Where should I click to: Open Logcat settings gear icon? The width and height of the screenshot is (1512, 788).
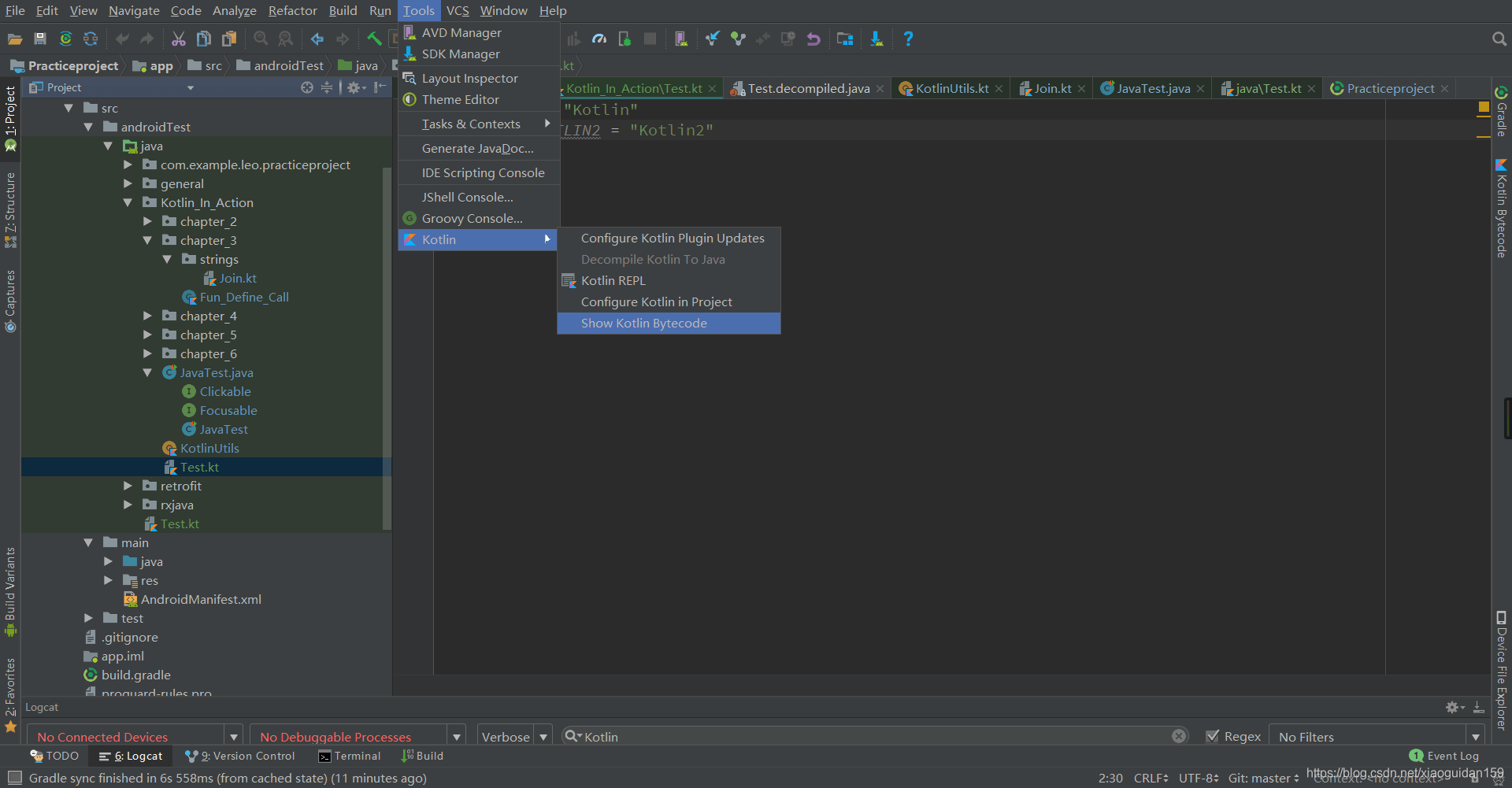pos(1454,708)
